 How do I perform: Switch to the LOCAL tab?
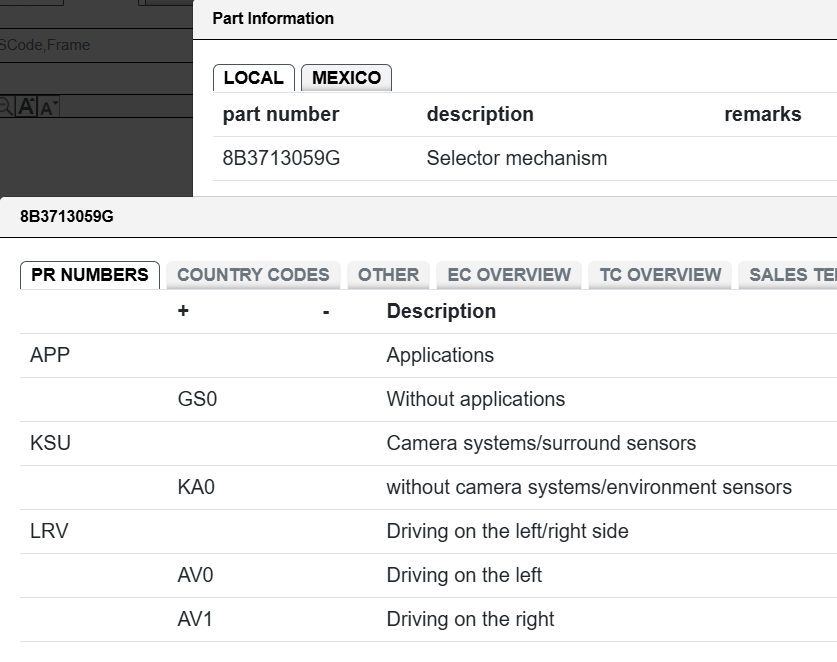coord(254,78)
